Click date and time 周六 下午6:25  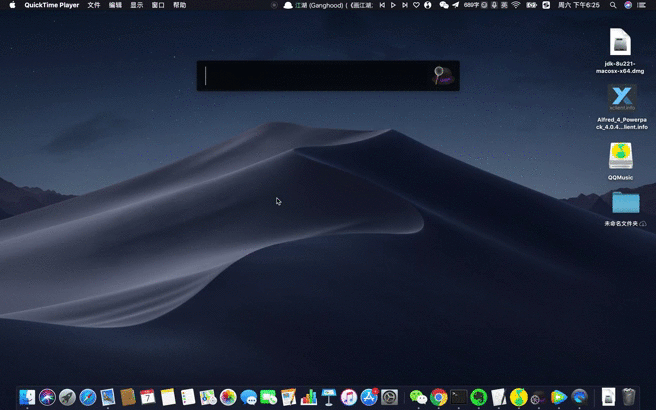(579, 5)
